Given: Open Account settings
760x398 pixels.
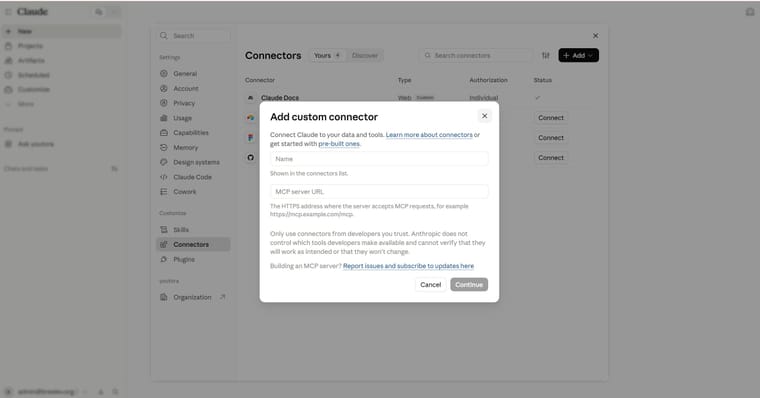Looking at the screenshot, I should [193, 89].
